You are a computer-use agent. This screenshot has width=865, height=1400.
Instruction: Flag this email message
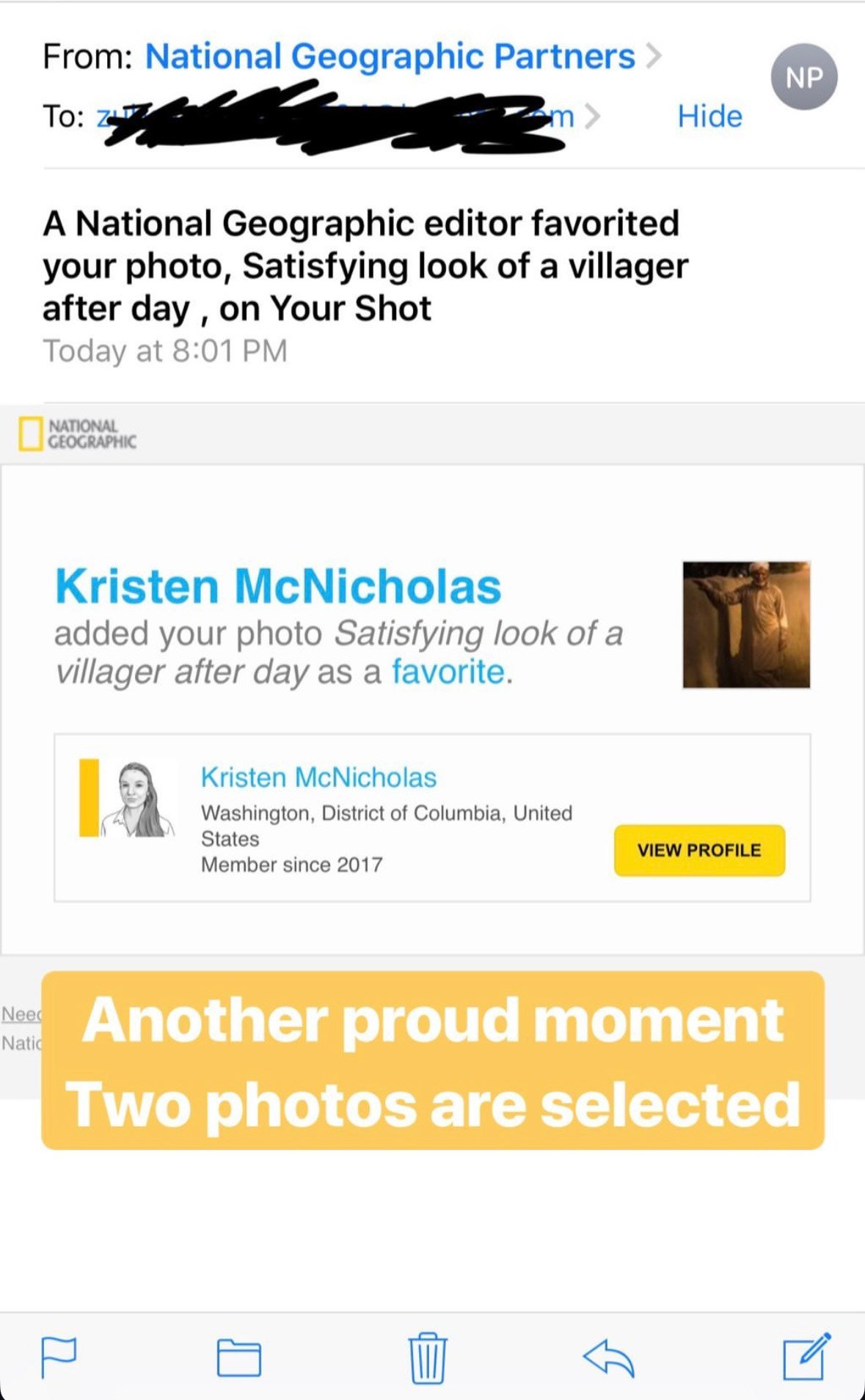click(58, 1357)
